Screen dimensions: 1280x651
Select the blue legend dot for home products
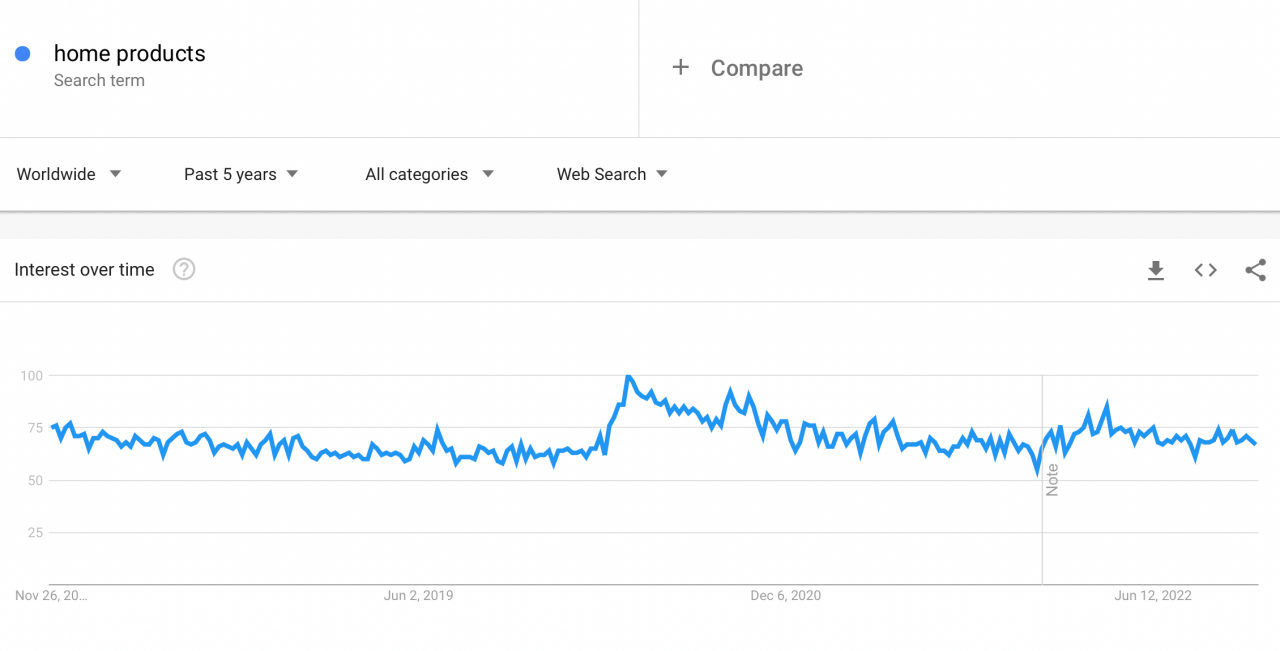coord(22,53)
